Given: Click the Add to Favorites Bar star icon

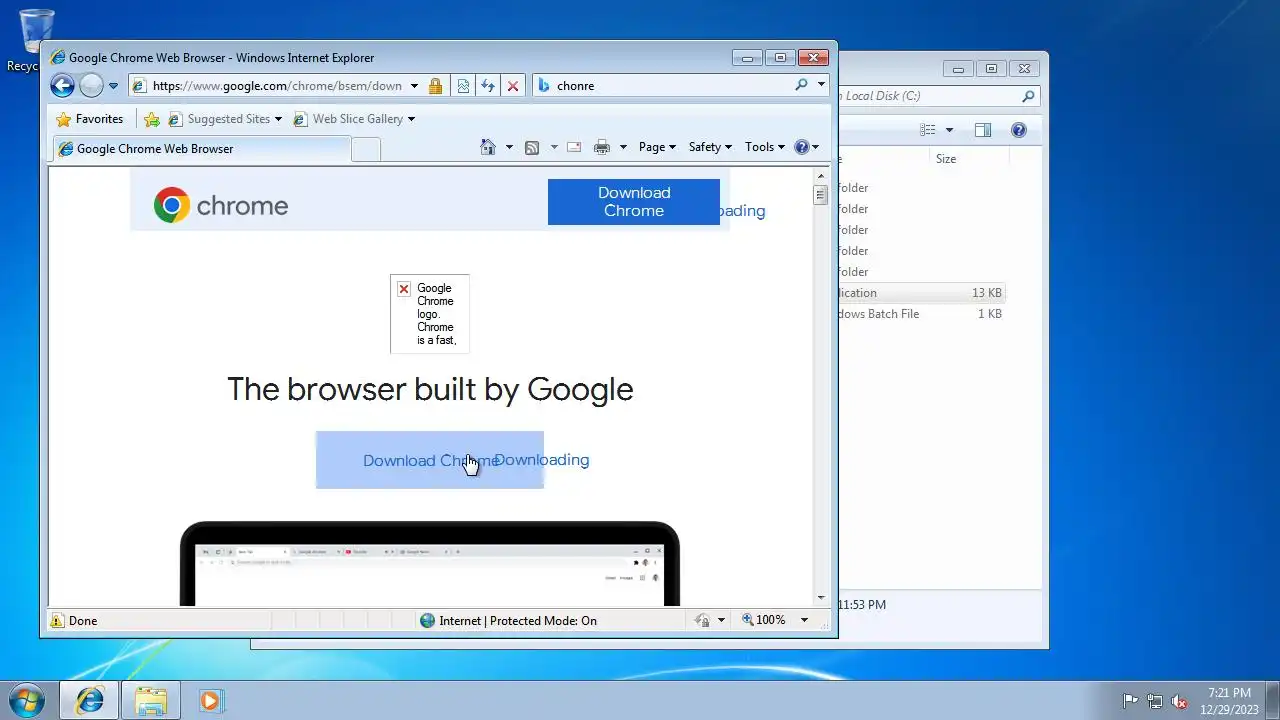Looking at the screenshot, I should [x=152, y=119].
